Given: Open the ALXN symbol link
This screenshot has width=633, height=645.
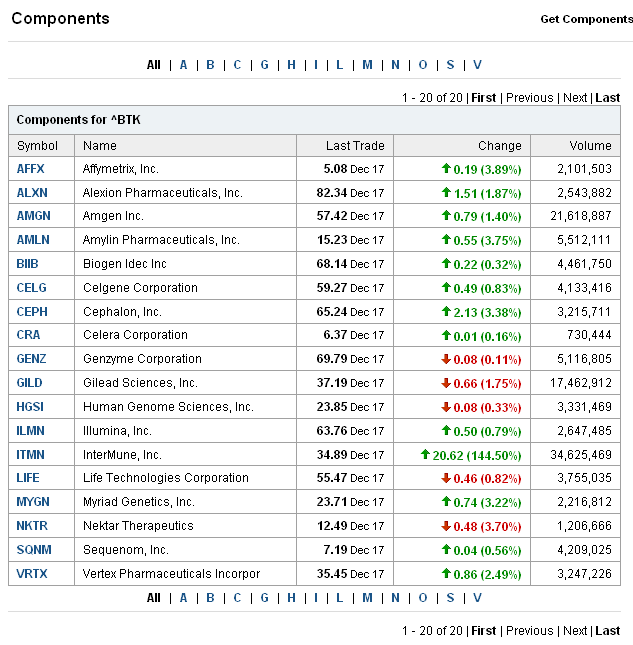Looking at the screenshot, I should (32, 193).
